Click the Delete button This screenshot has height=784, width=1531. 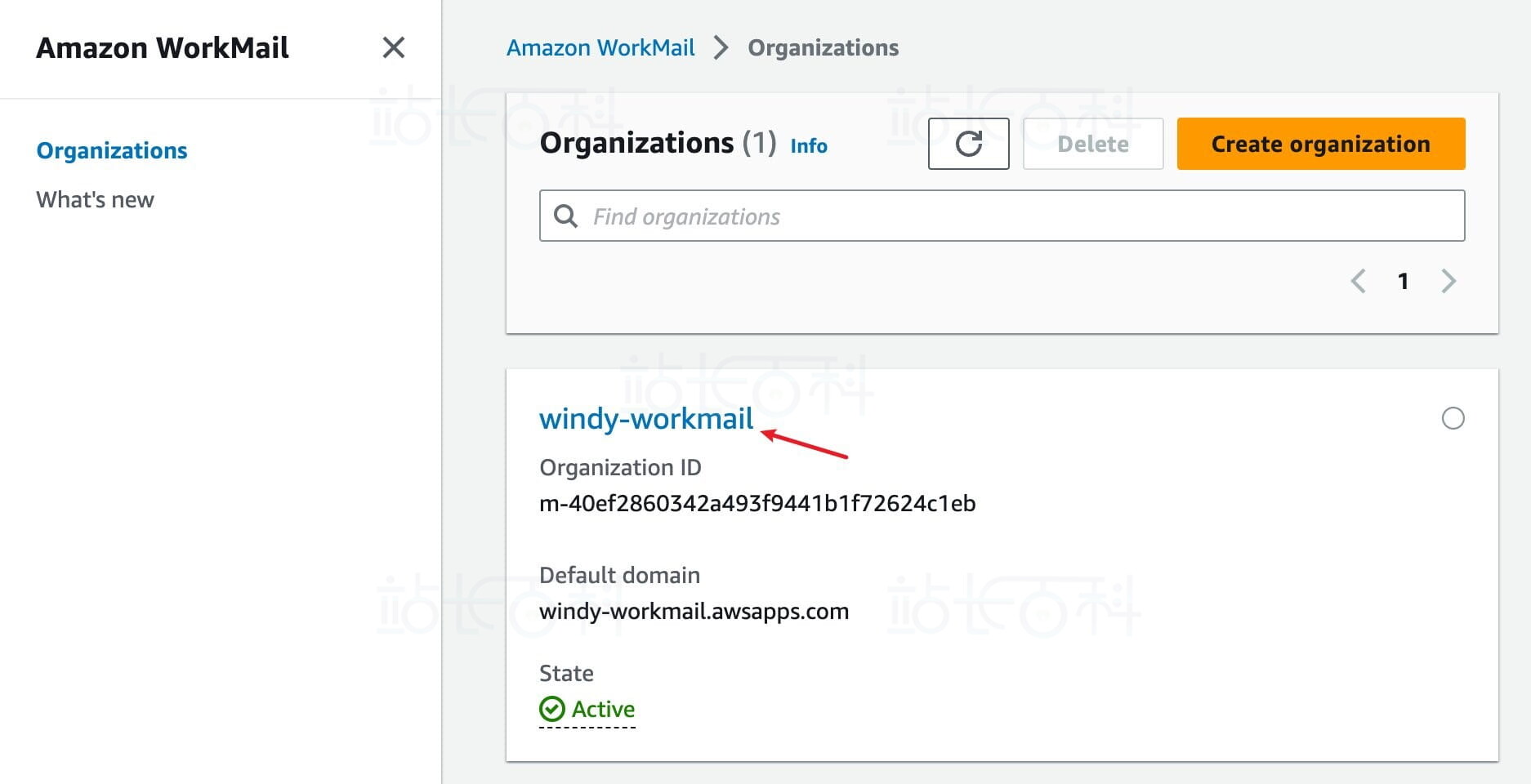pos(1093,144)
